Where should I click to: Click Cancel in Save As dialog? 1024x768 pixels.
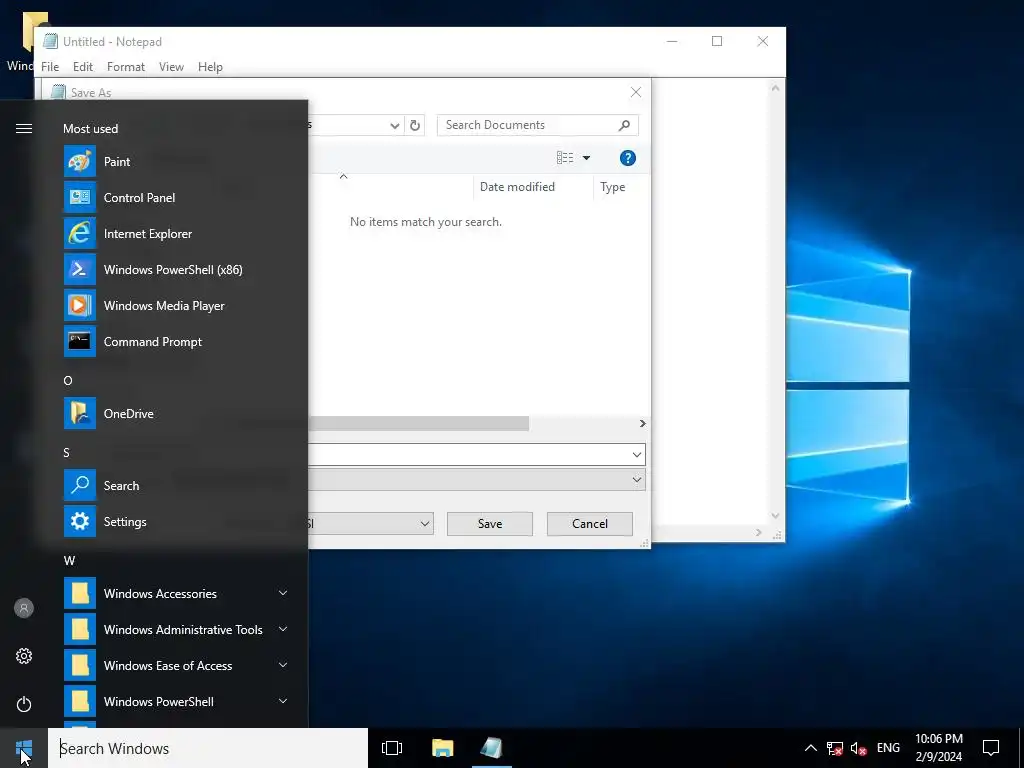(x=590, y=524)
